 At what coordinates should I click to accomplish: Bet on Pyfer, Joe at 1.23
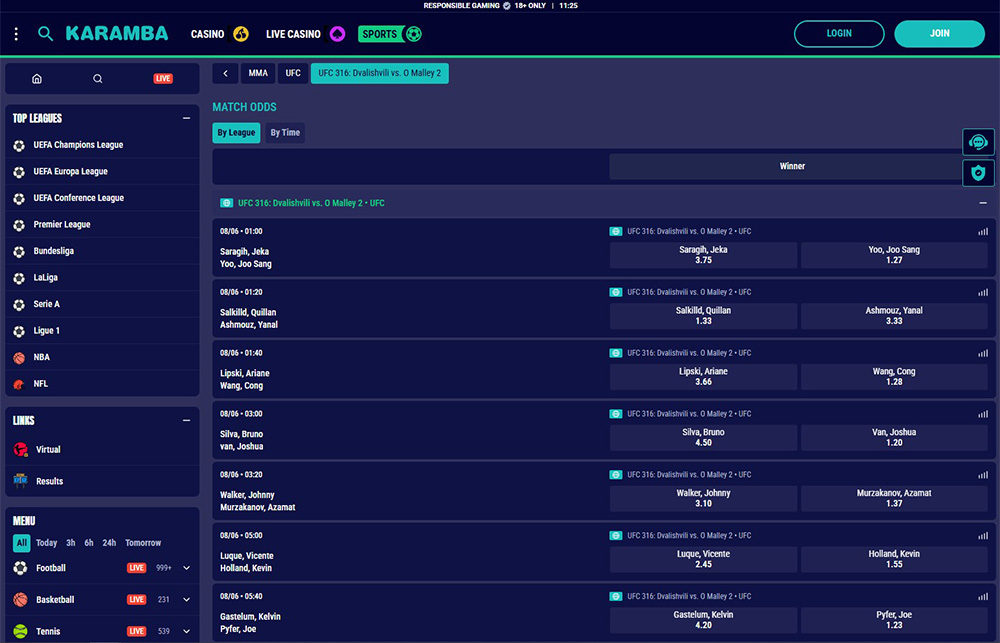pyautogui.click(x=894, y=620)
